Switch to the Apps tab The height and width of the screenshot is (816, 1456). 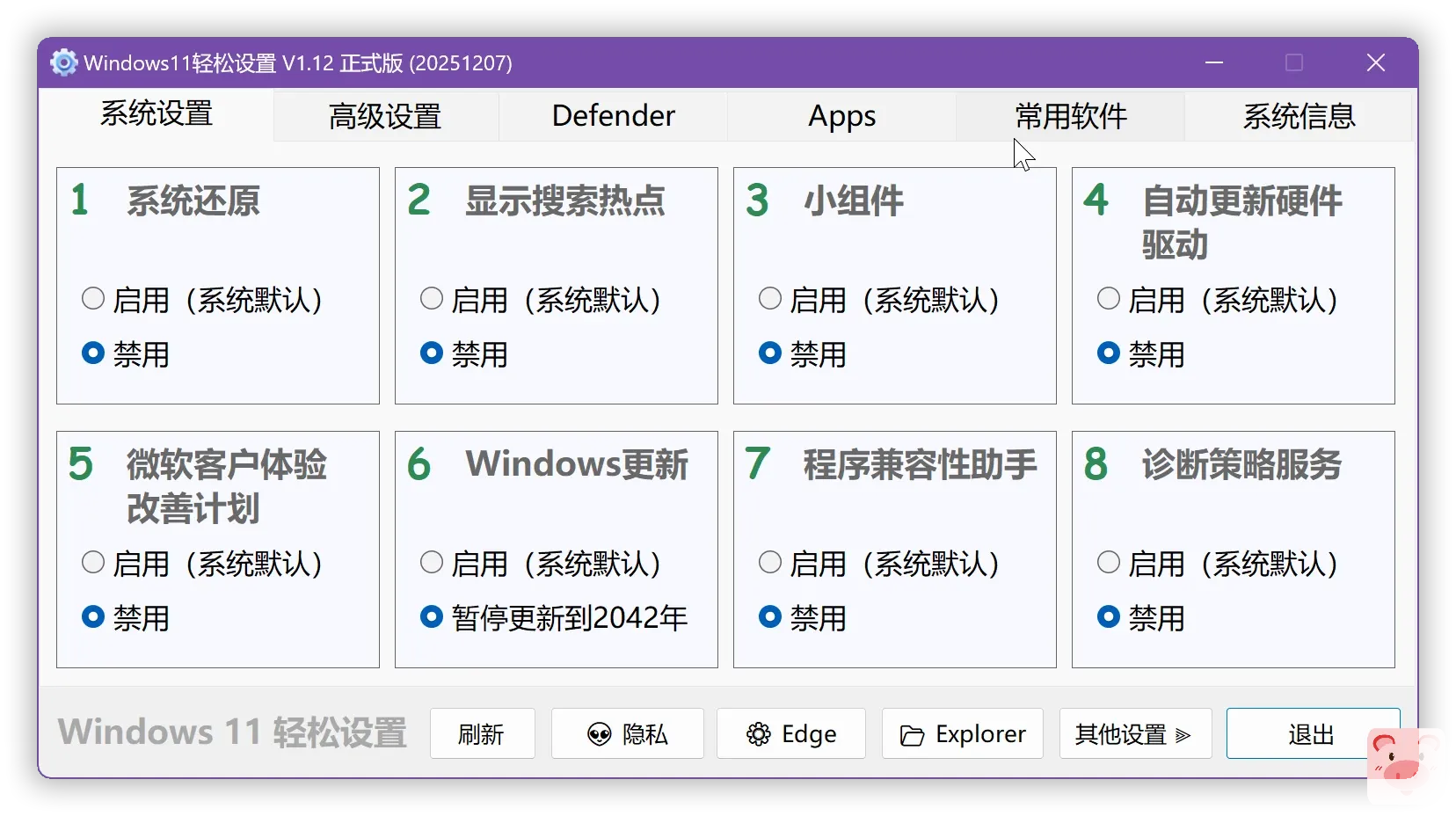(841, 116)
